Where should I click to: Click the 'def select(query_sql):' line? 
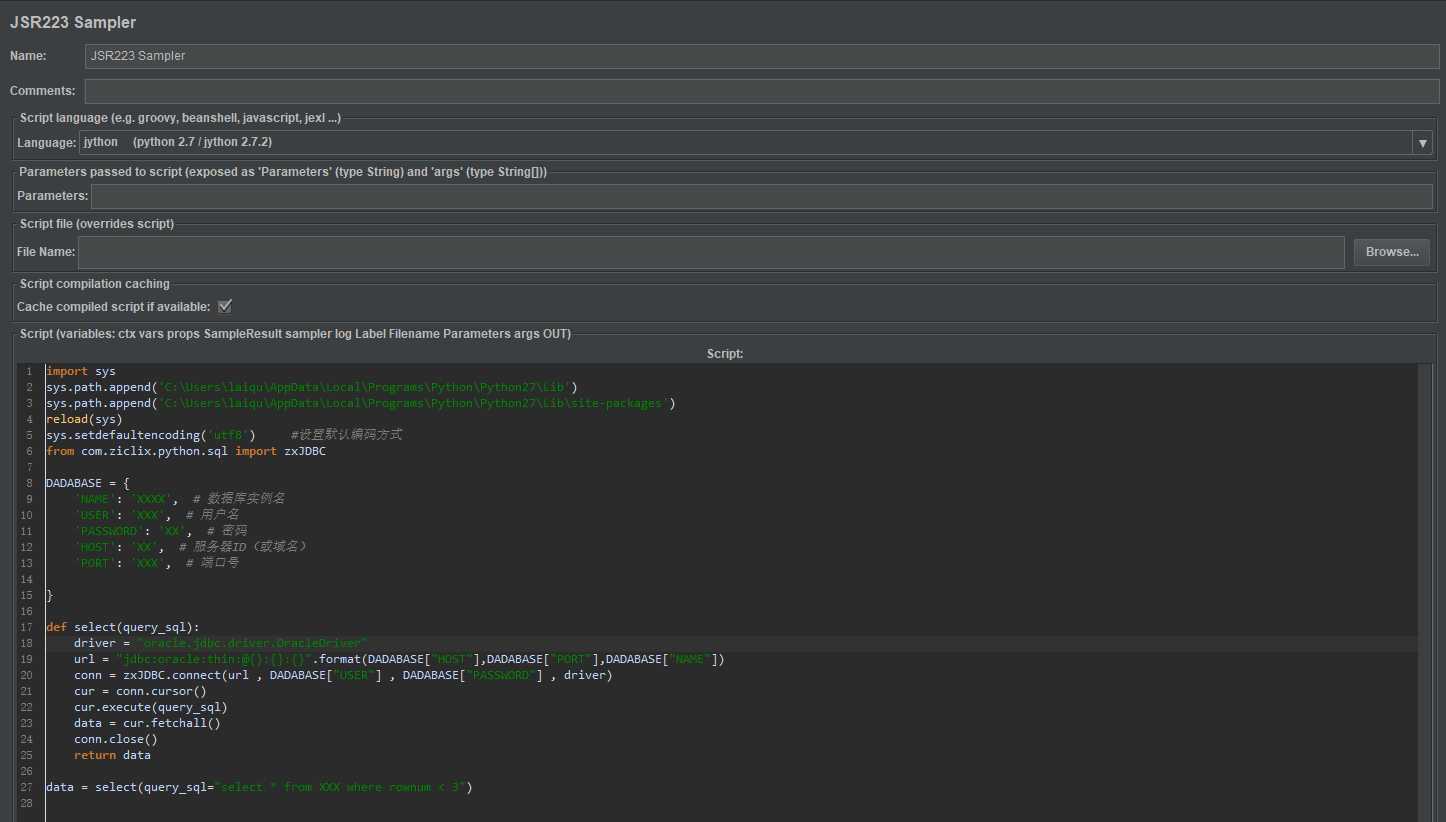click(x=123, y=627)
